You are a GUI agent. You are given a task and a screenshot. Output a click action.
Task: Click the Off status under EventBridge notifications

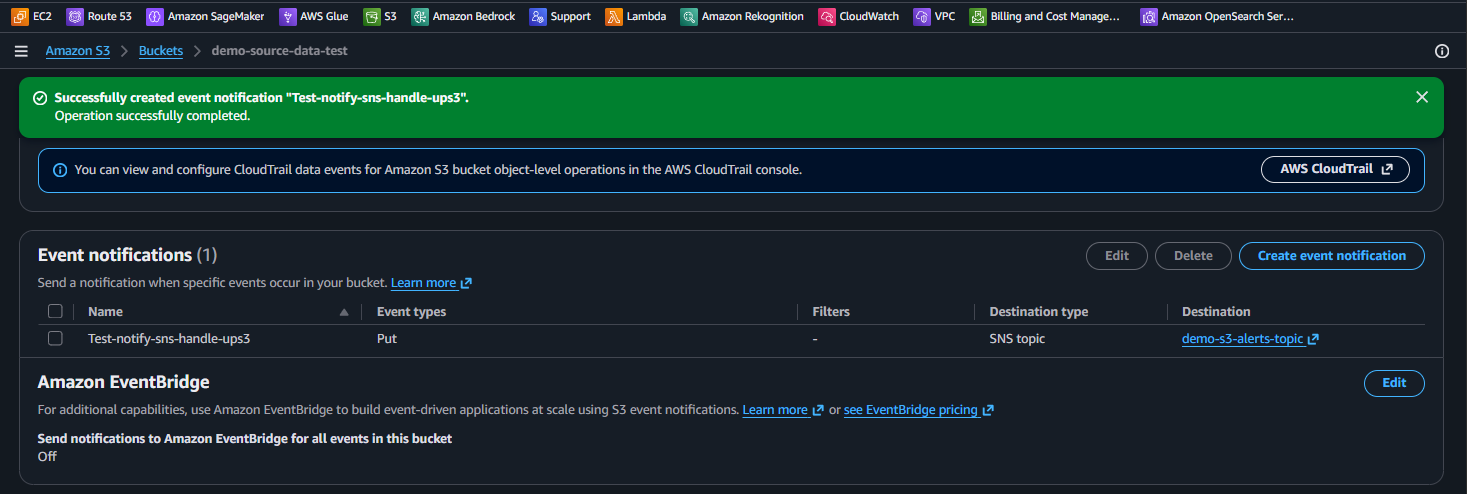click(47, 456)
